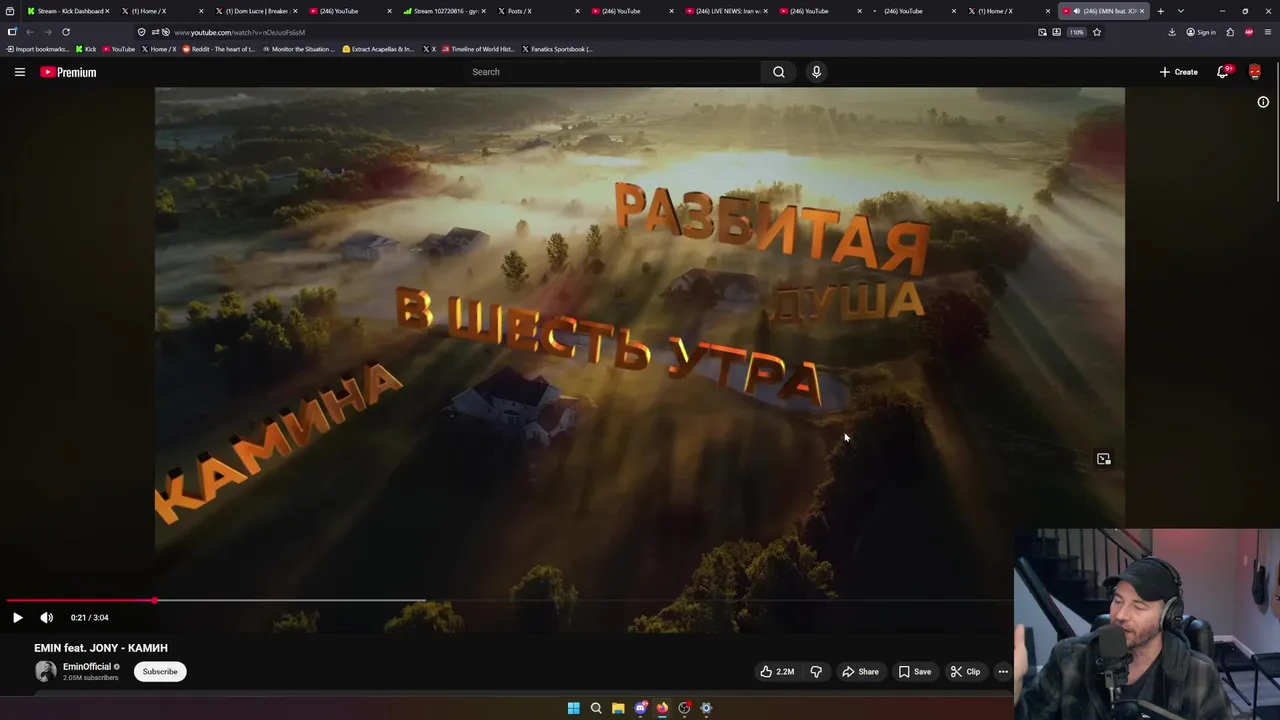This screenshot has width=1280, height=720.
Task: Close the EMIN feat. JONY tab
Action: click(x=1142, y=11)
